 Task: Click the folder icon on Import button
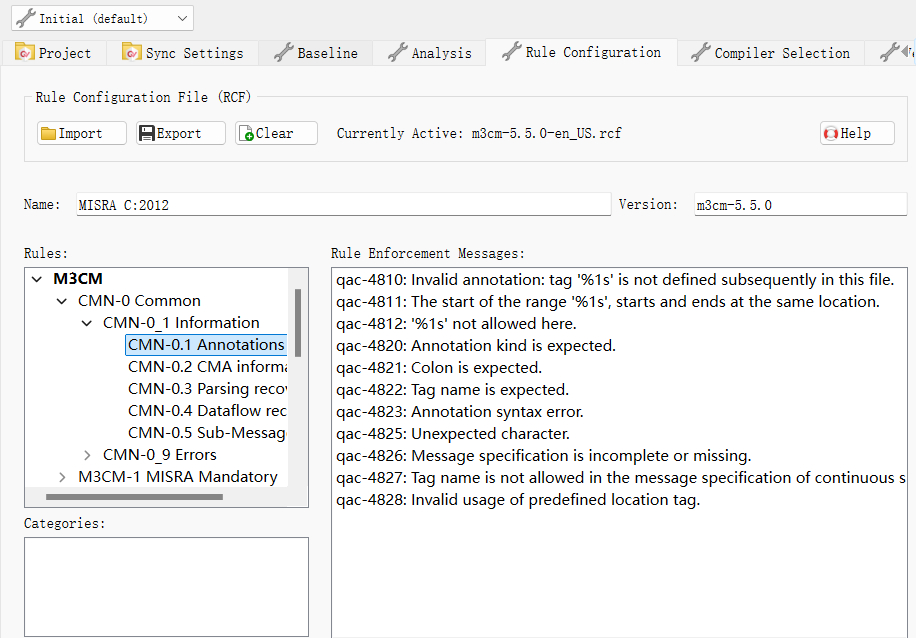[48, 134]
